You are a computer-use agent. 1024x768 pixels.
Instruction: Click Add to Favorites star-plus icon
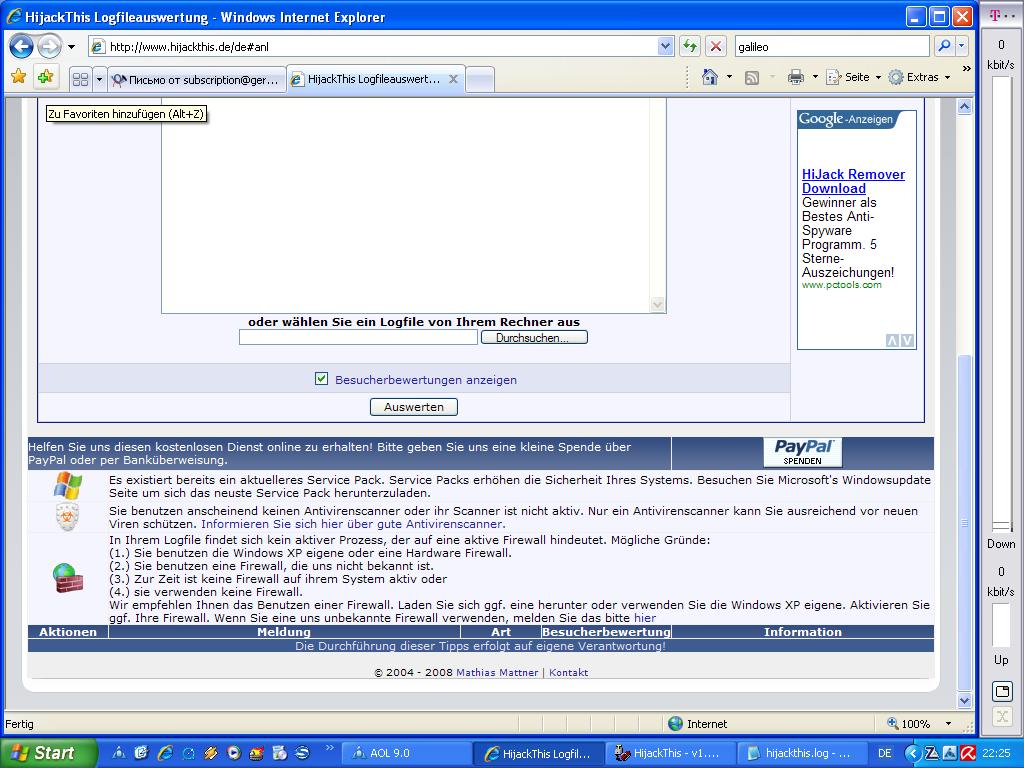point(45,77)
